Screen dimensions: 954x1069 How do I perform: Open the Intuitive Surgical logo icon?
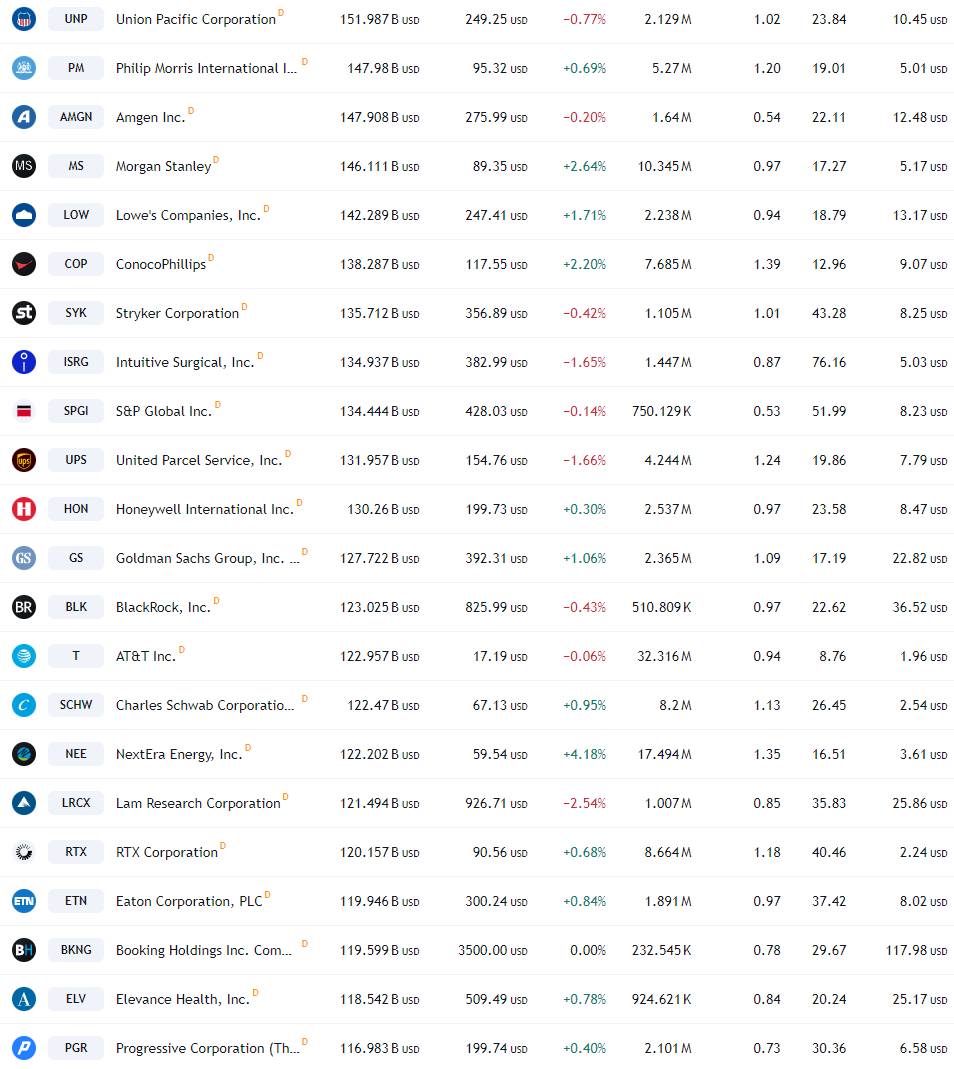(24, 362)
